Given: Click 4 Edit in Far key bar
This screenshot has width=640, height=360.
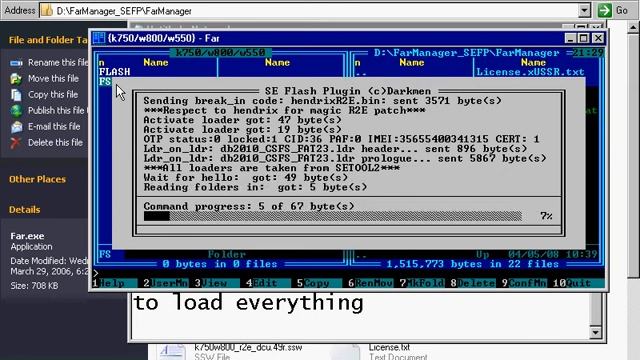Looking at the screenshot, I should 268,283.
